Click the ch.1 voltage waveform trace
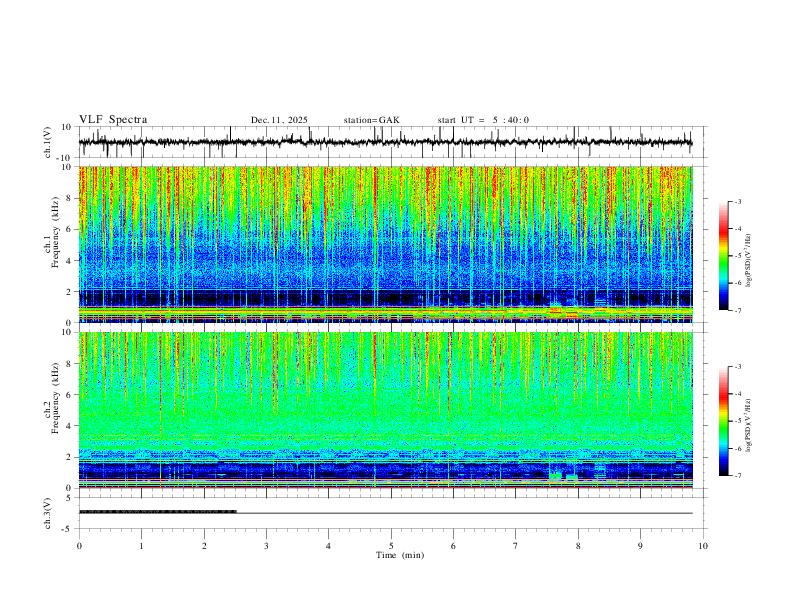792x612 pixels. pos(385,142)
